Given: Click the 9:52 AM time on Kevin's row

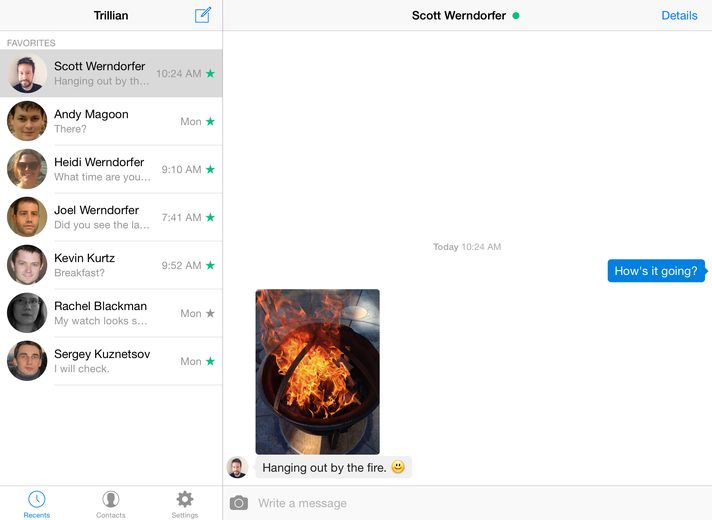Looking at the screenshot, I should coord(181,265).
